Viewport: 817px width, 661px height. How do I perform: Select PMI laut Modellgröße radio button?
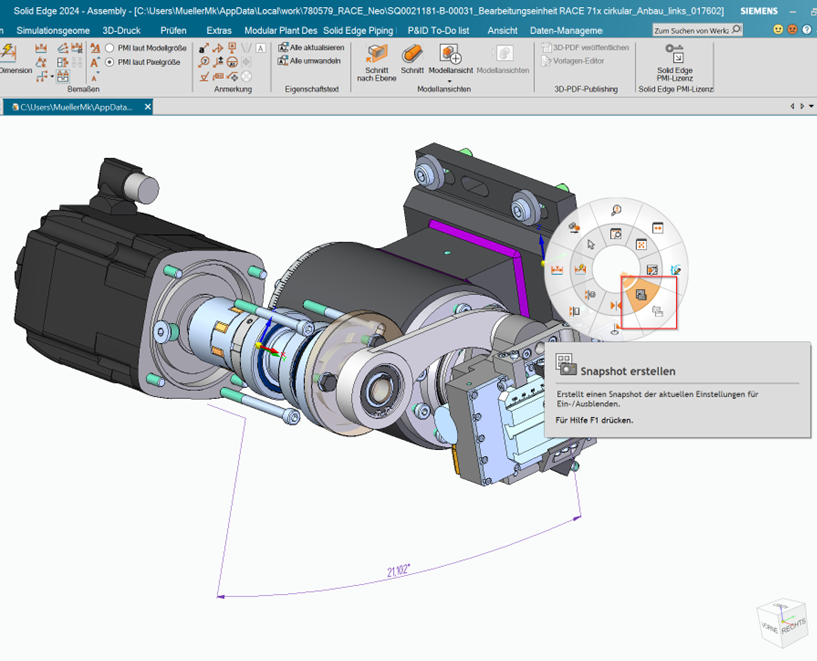(109, 48)
